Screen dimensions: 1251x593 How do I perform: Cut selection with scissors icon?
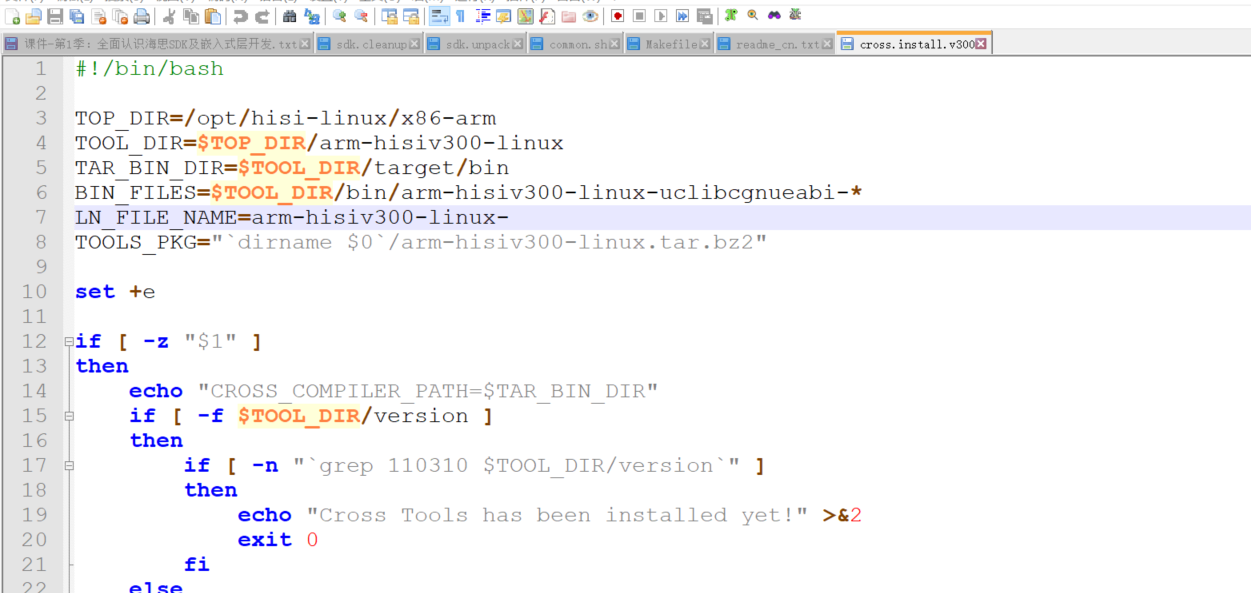[x=168, y=16]
